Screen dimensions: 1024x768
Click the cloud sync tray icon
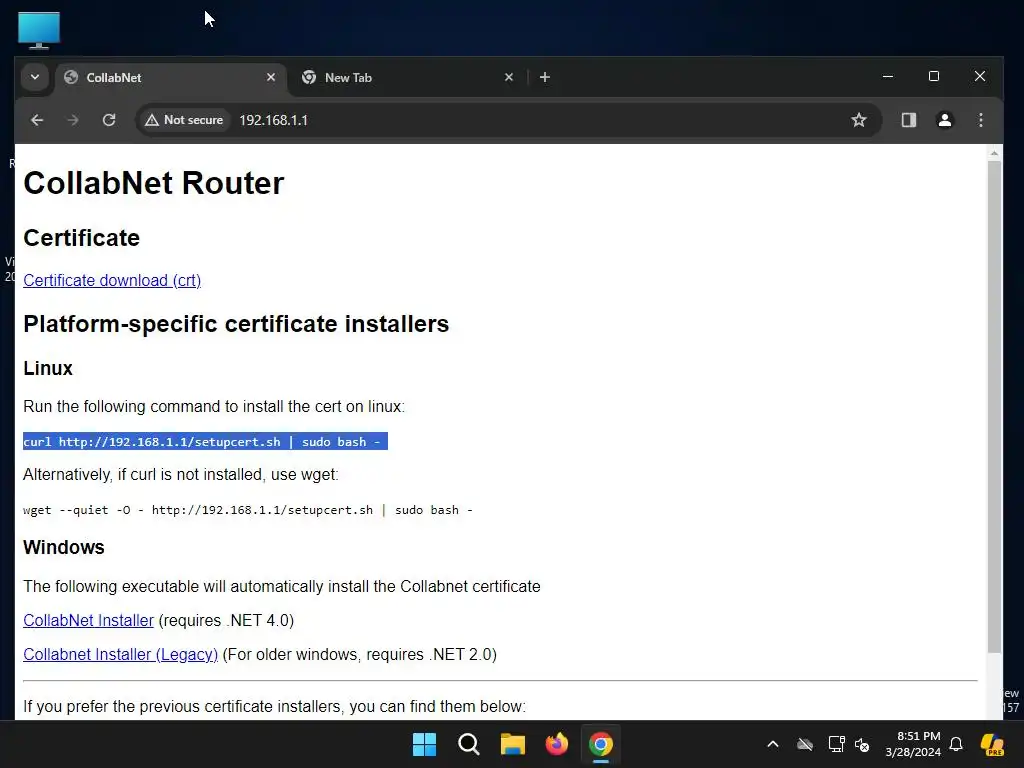tap(805, 744)
